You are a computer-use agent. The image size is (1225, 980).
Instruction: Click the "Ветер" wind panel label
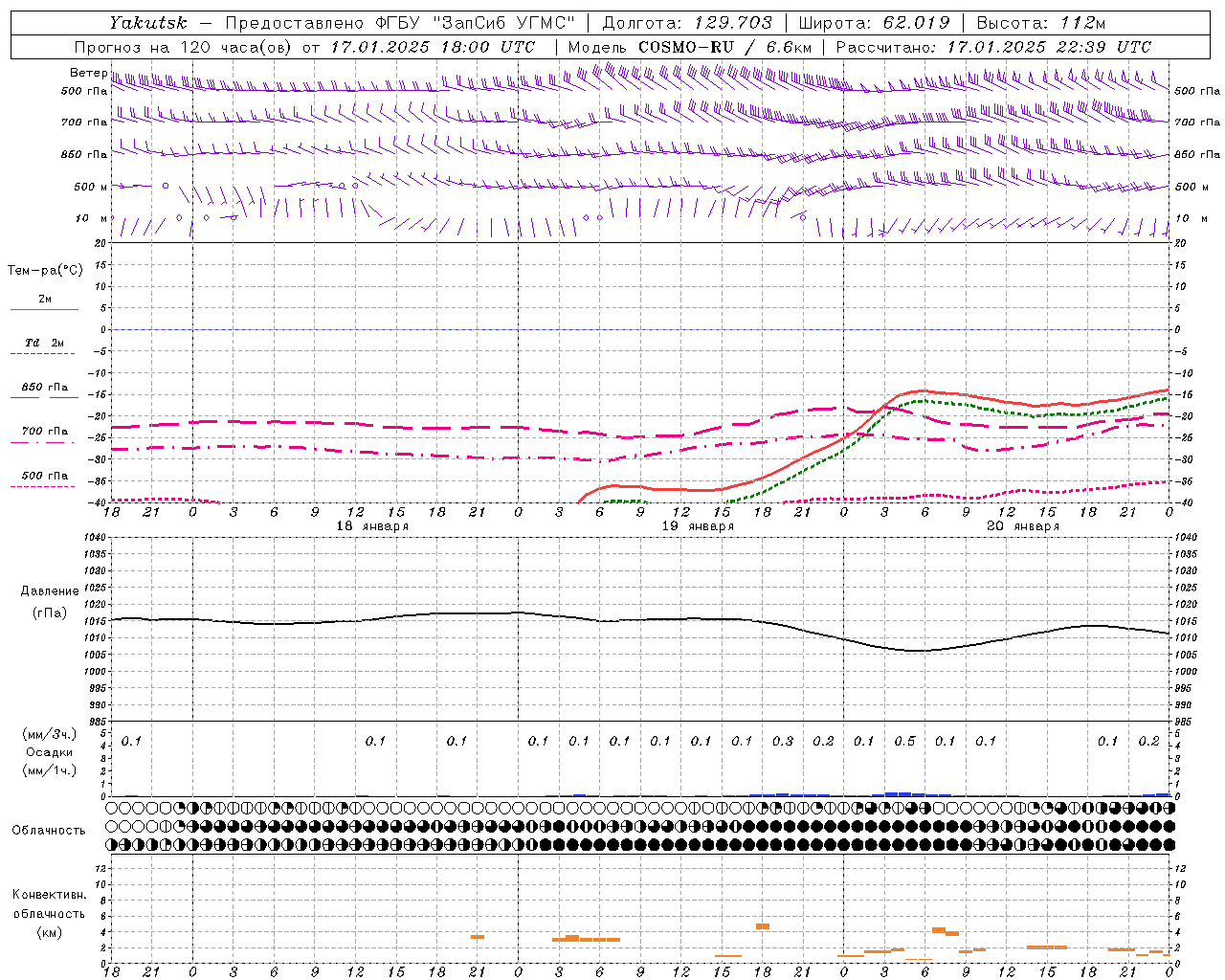[x=88, y=73]
